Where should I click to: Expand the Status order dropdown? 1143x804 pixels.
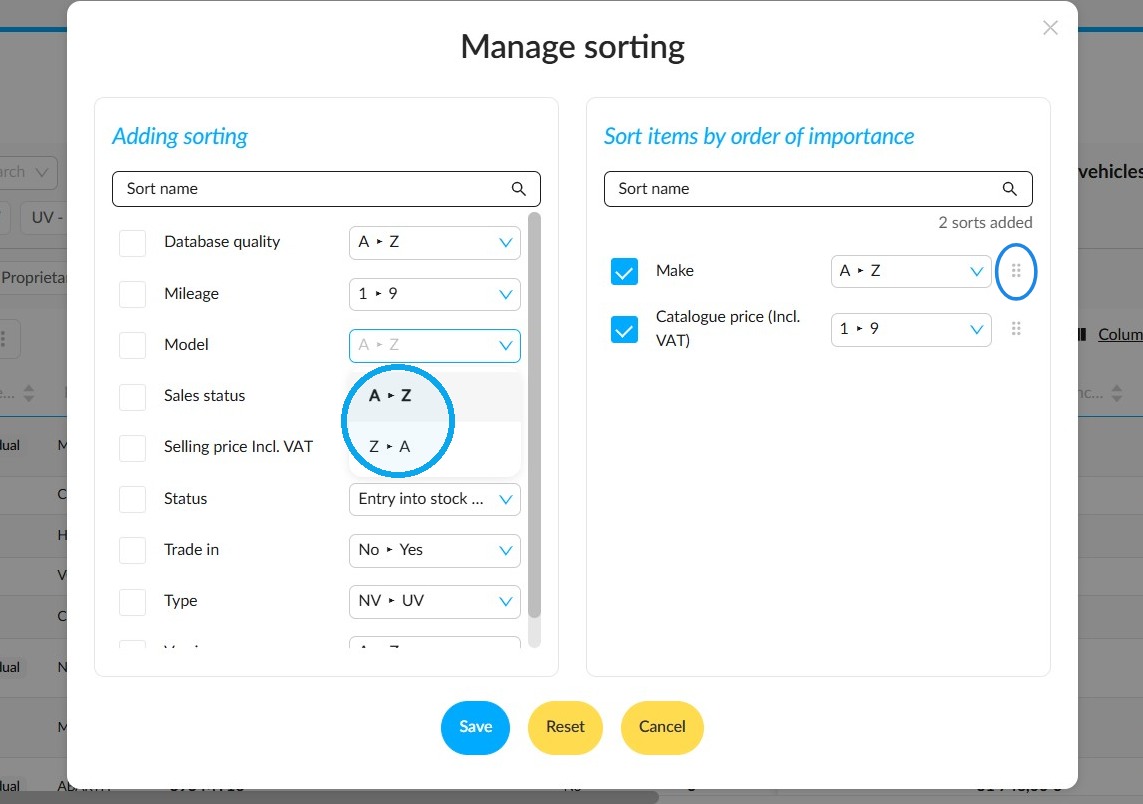(x=434, y=499)
